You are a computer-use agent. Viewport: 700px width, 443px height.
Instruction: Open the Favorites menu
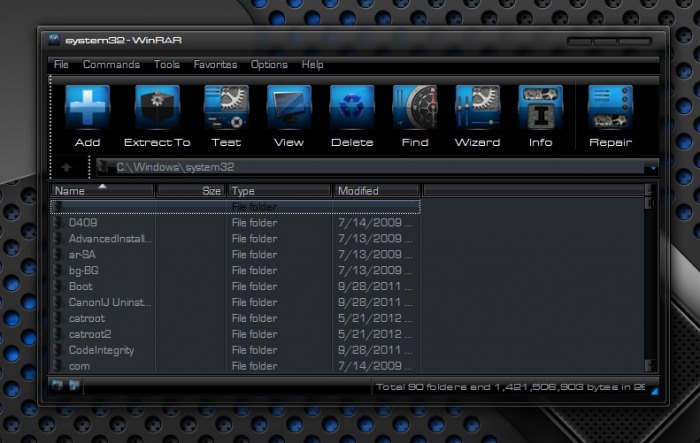click(215, 64)
